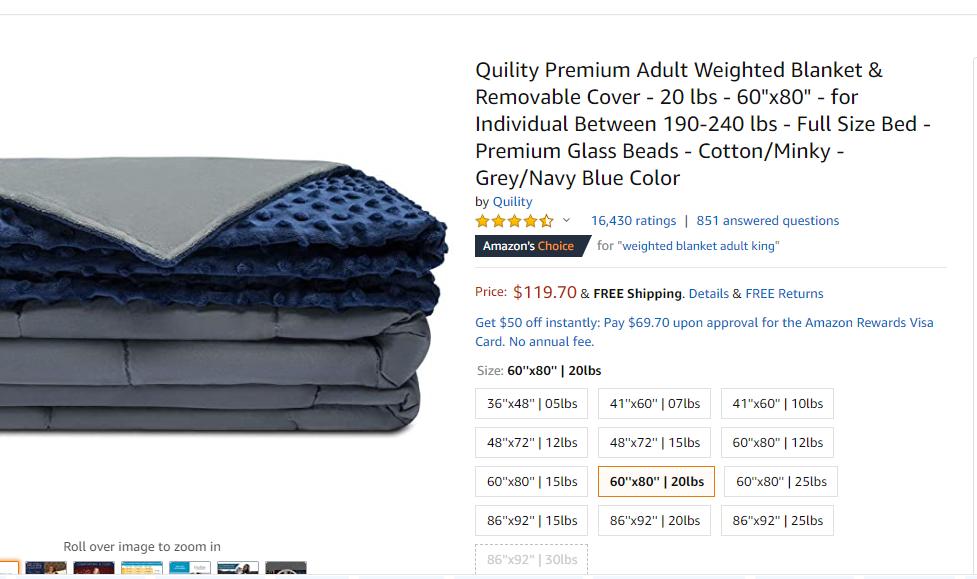Select size 60"x80" | 25lbs
Screen dimensions: 977x579
pyautogui.click(x=781, y=482)
